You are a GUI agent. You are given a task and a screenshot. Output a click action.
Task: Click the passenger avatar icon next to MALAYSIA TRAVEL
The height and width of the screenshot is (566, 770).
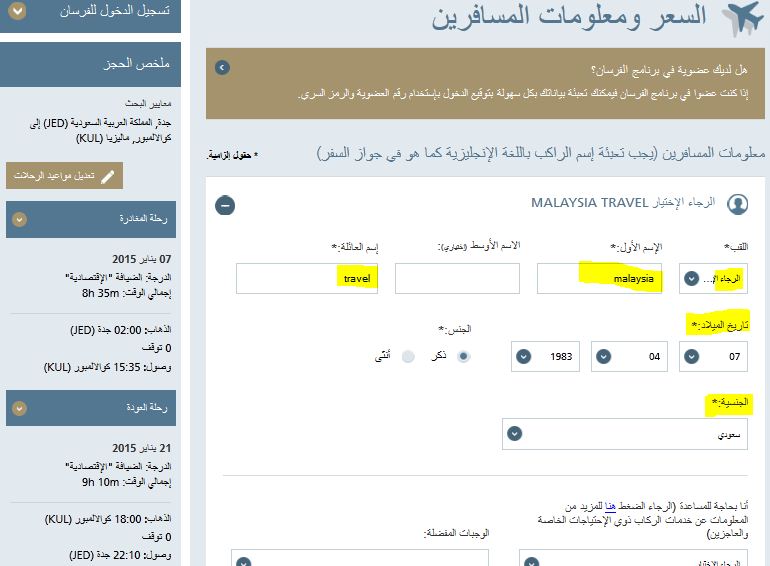738,204
